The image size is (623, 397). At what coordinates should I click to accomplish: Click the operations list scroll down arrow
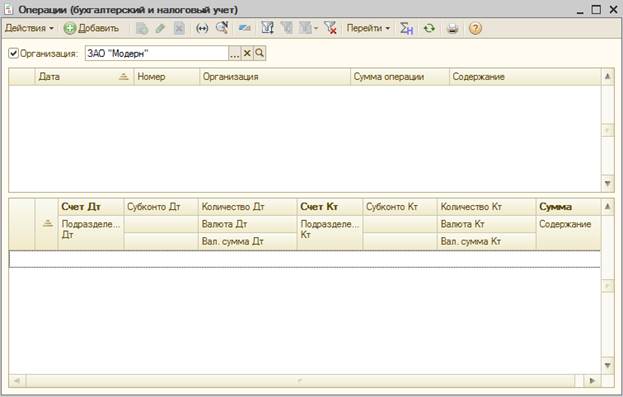[608, 183]
